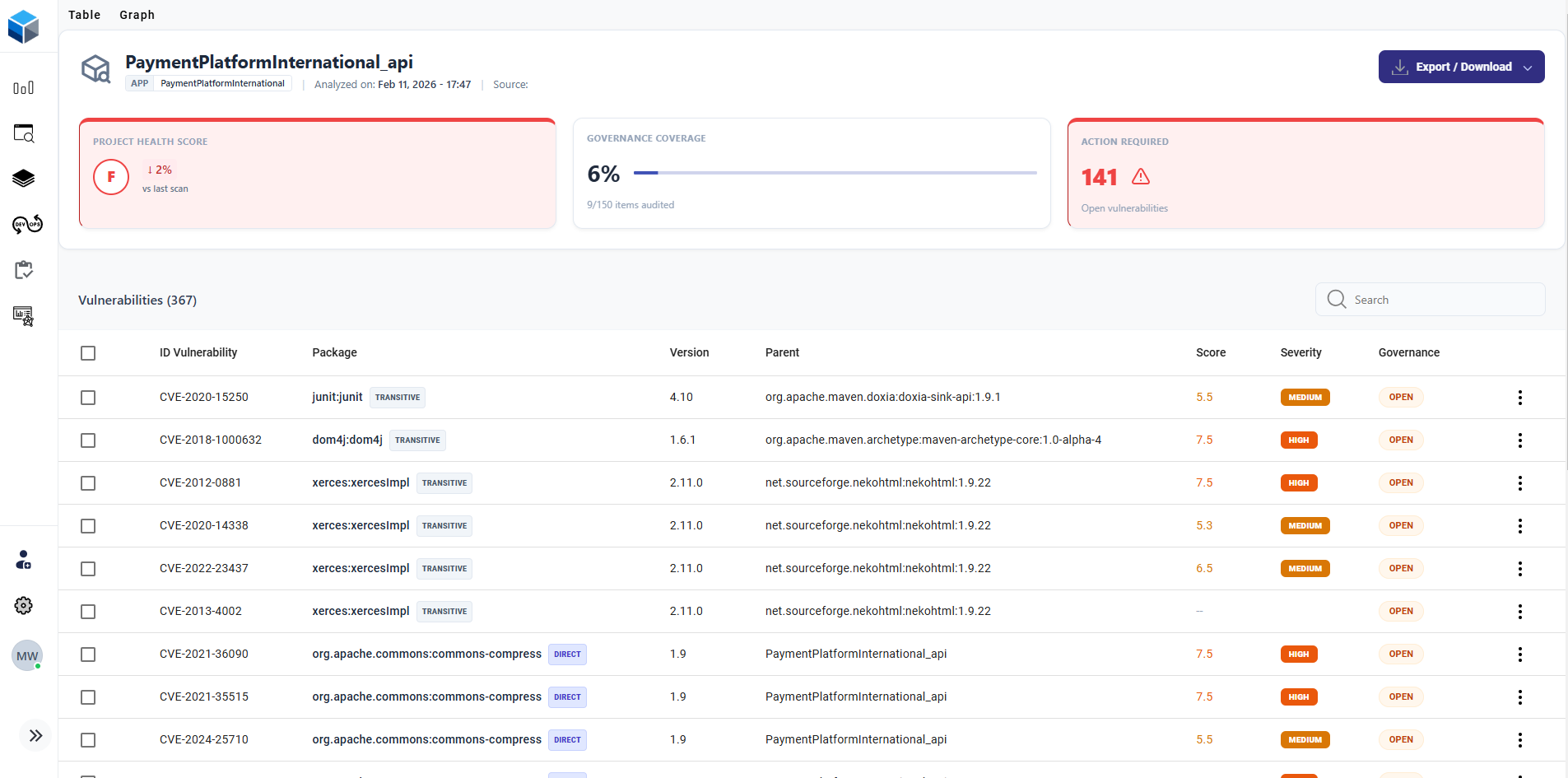Switch to the Graph tab
The width and height of the screenshot is (1568, 778).
point(137,15)
